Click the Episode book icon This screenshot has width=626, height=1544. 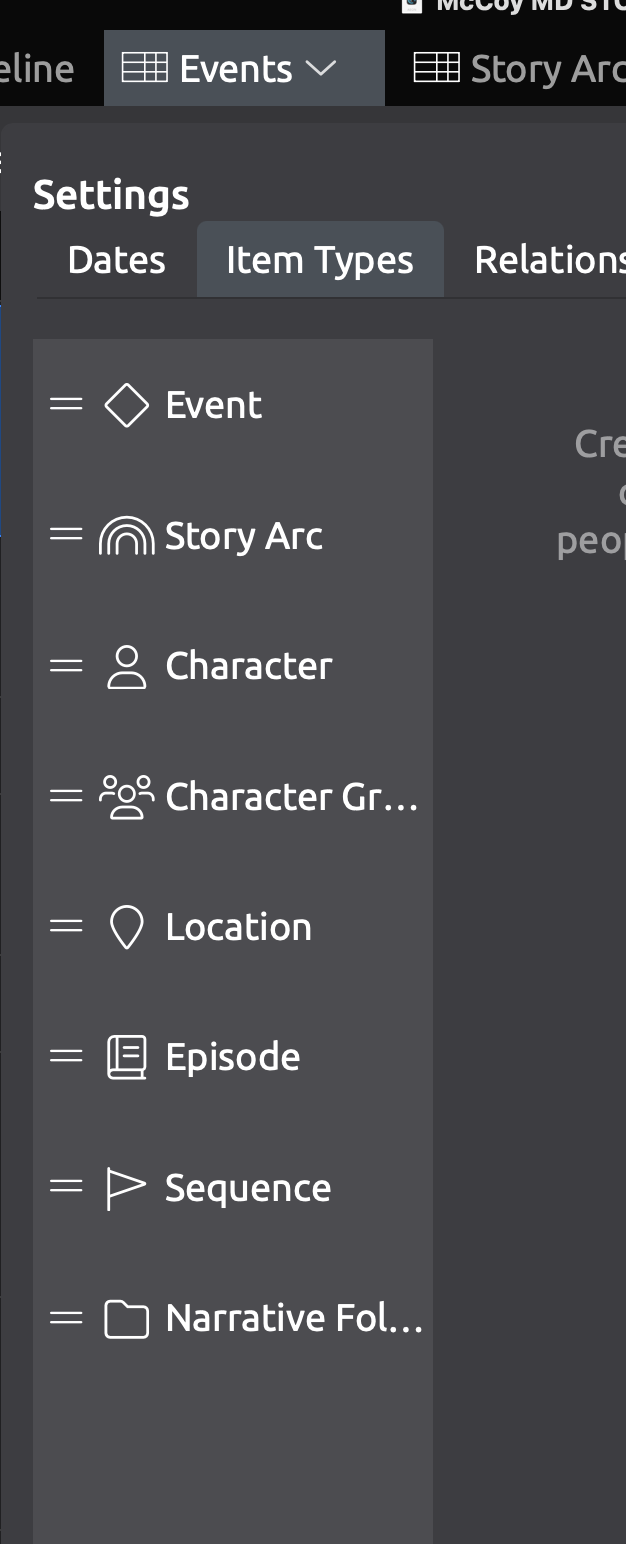pos(126,1058)
